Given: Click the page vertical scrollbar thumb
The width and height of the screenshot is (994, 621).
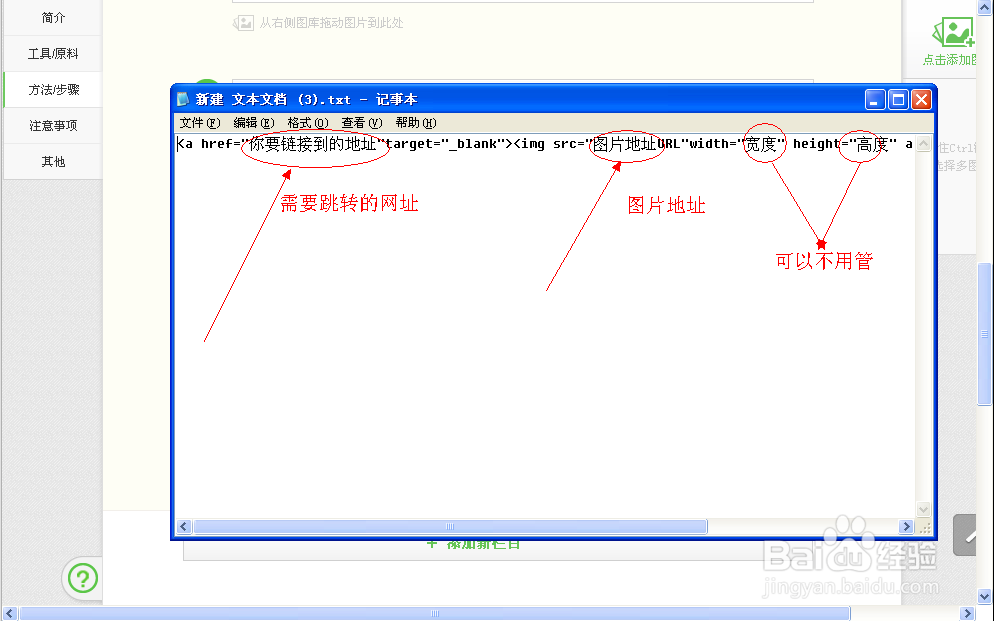Looking at the screenshot, I should click(x=984, y=334).
